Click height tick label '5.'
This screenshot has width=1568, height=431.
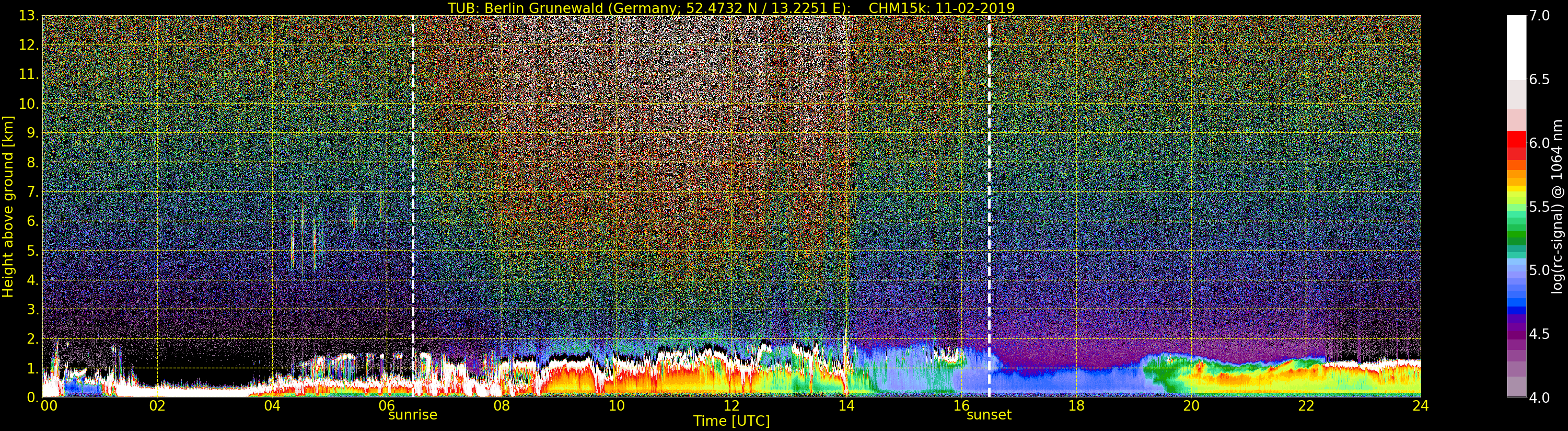(32, 251)
